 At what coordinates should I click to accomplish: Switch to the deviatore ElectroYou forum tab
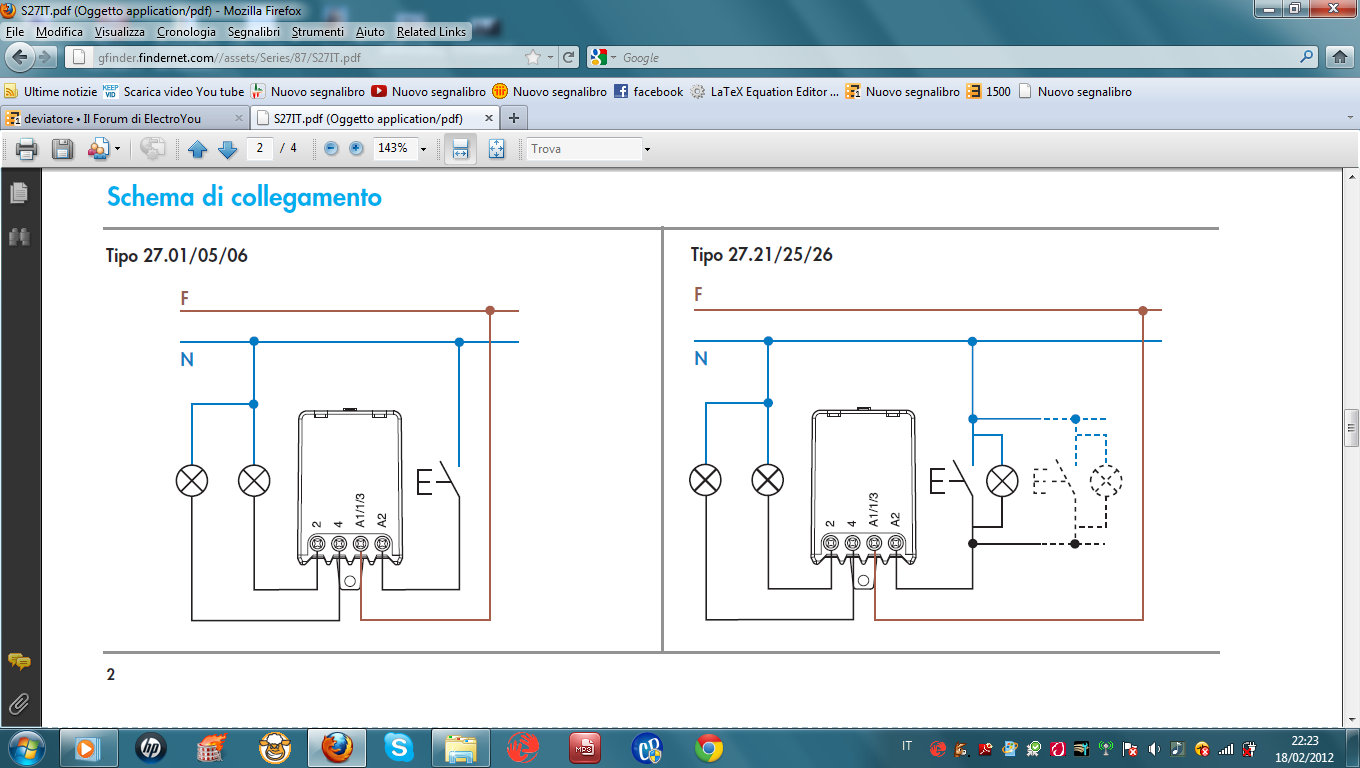tap(120, 118)
